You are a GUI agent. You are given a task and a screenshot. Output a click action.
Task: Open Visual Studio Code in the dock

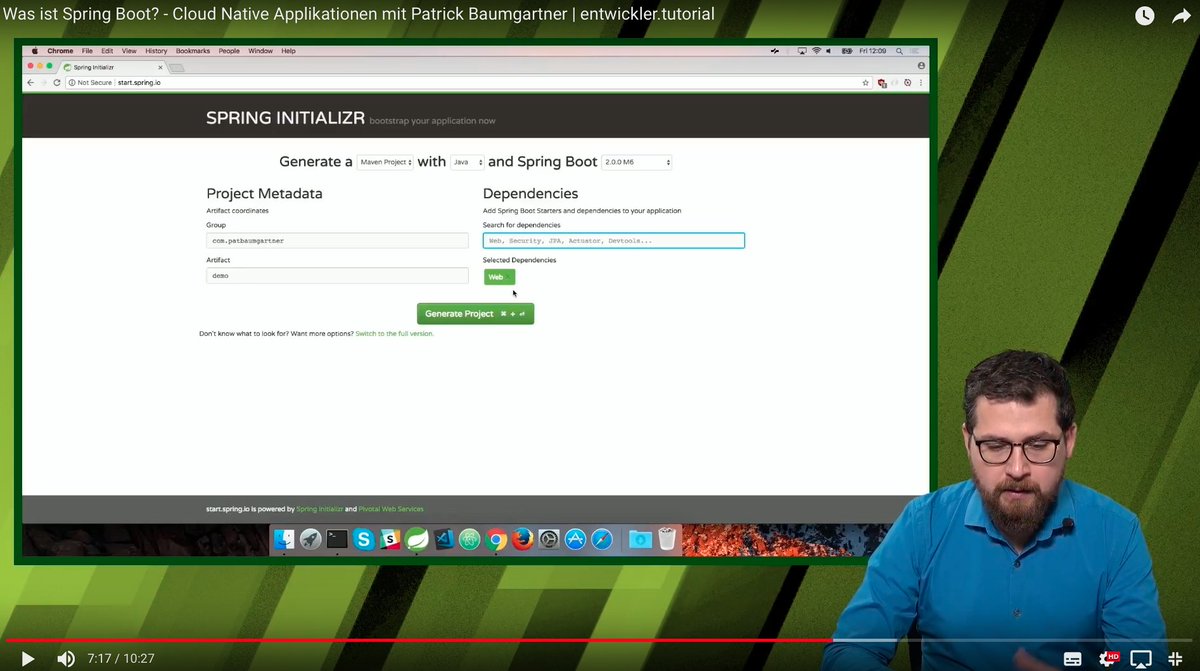(x=443, y=540)
